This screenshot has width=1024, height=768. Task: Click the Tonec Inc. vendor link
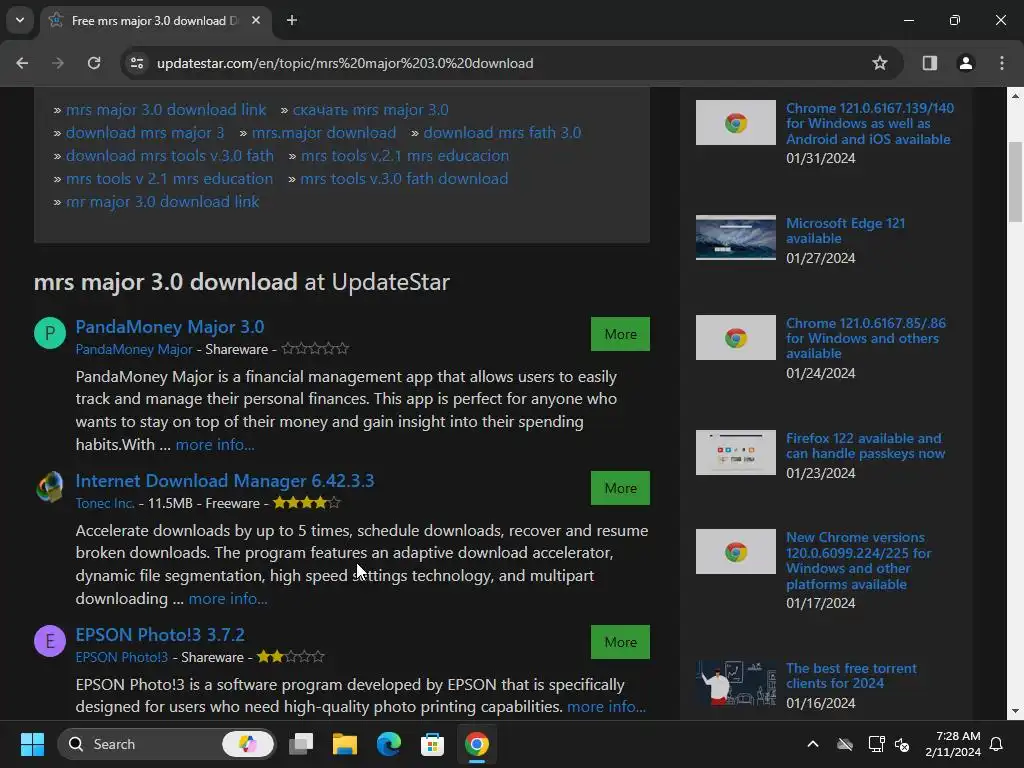(105, 503)
